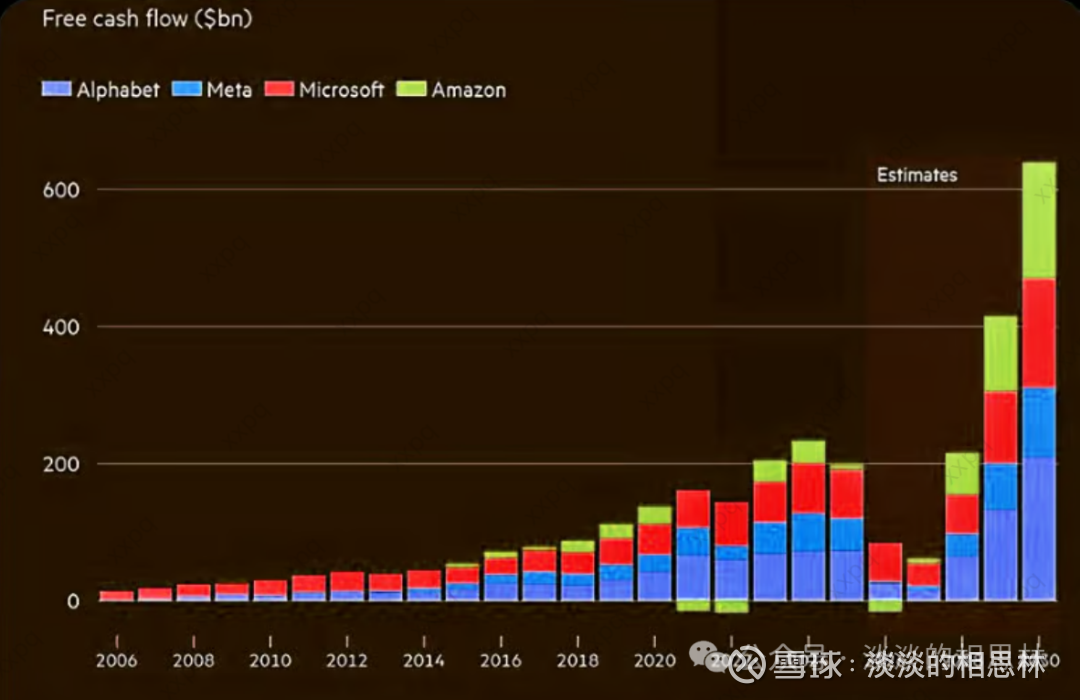Select the 'Alphabet' legend label
This screenshot has height=700, width=1080.
118,90
